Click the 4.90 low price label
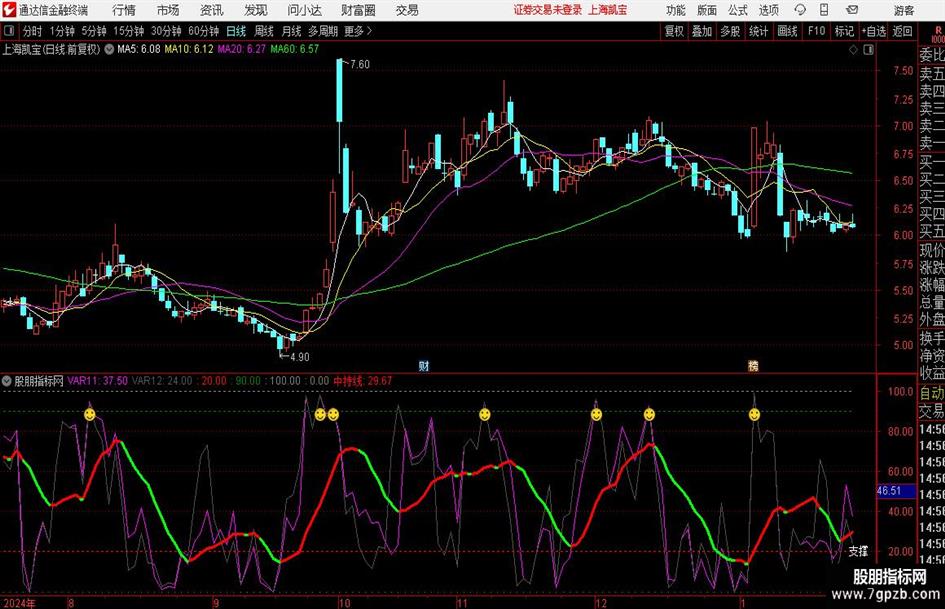 [x=300, y=357]
